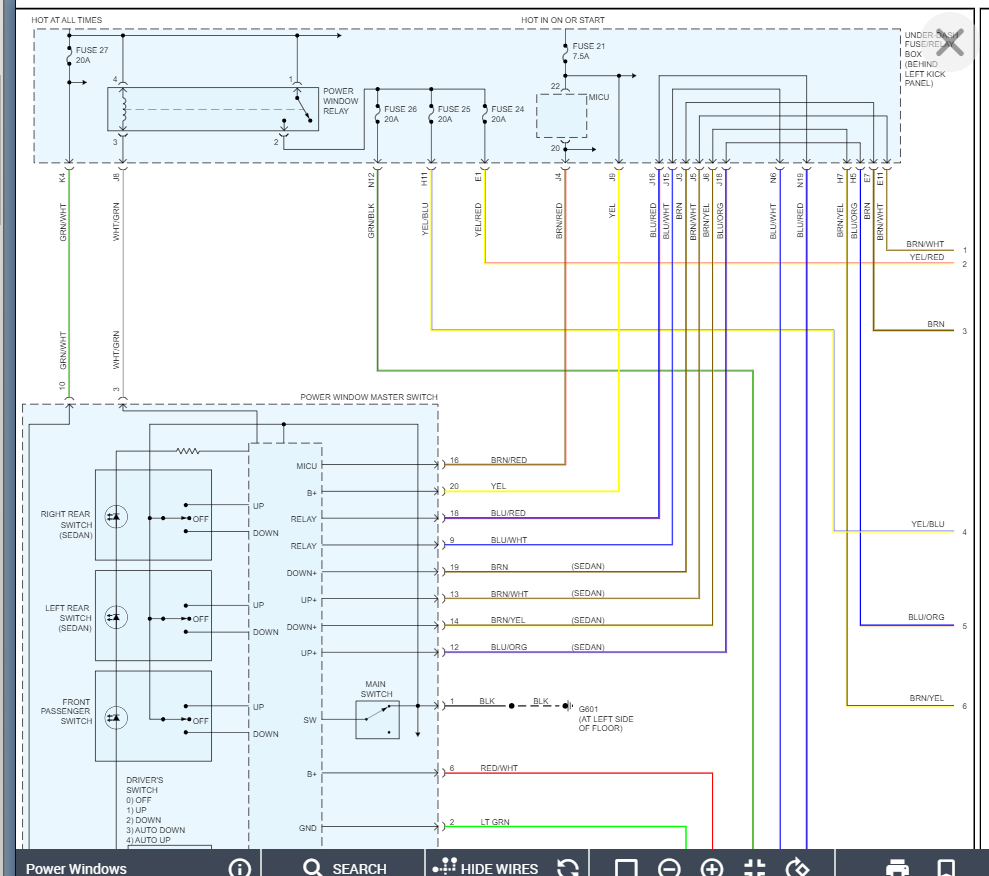Click the Power Window Relay component
The height and width of the screenshot is (876, 989).
213,109
